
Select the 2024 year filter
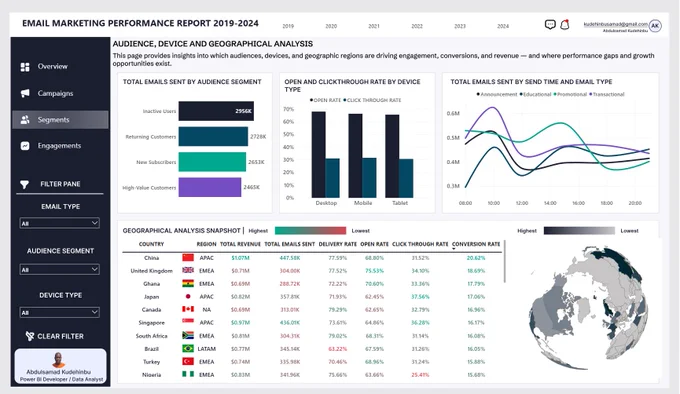(x=503, y=26)
